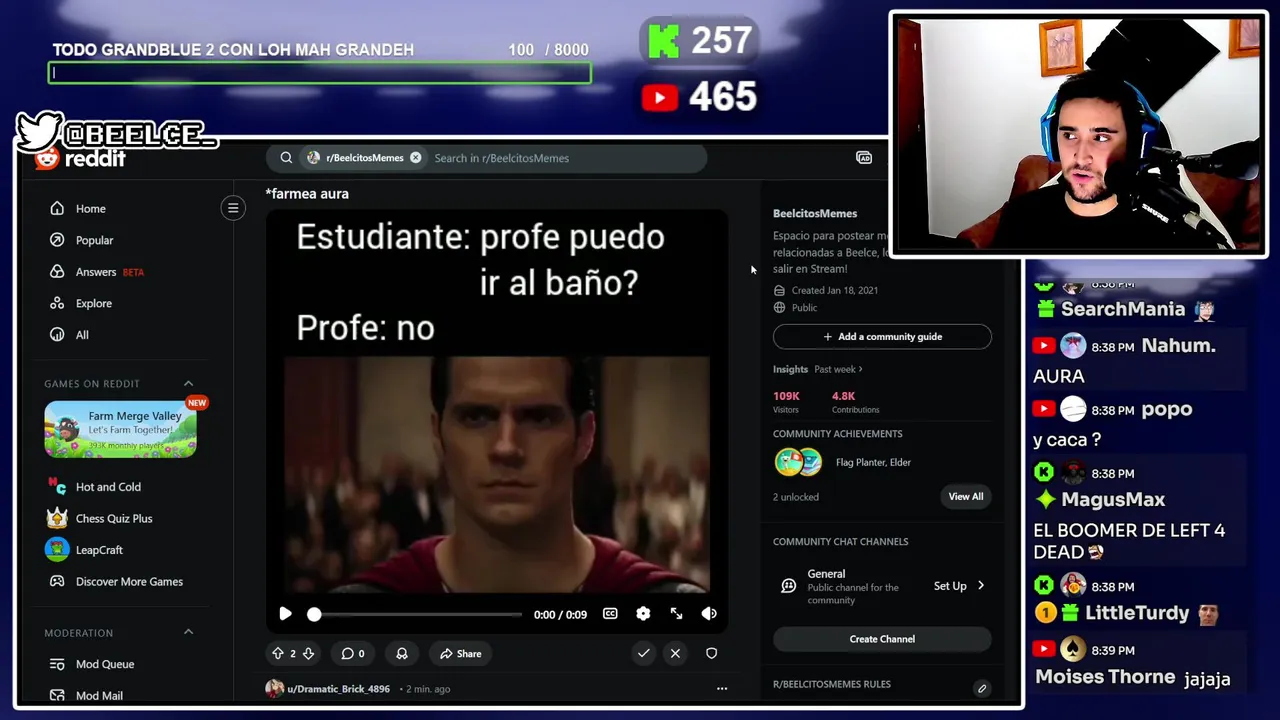Play the Superman meme video

pyautogui.click(x=285, y=614)
